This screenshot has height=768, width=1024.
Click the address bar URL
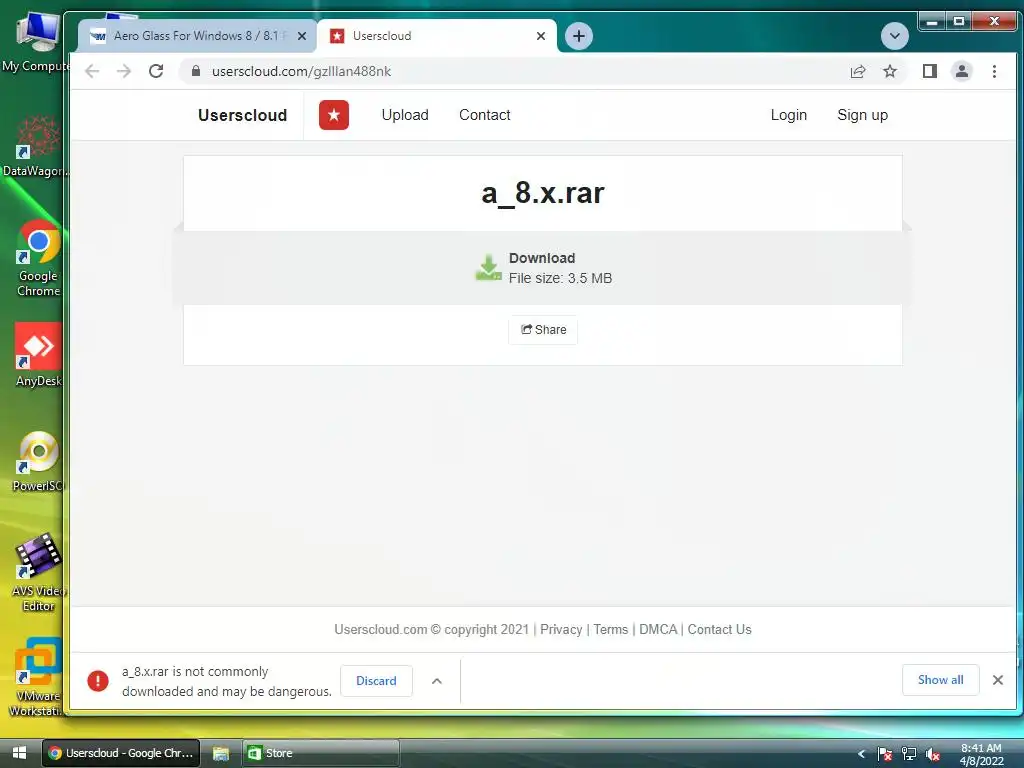tap(301, 71)
